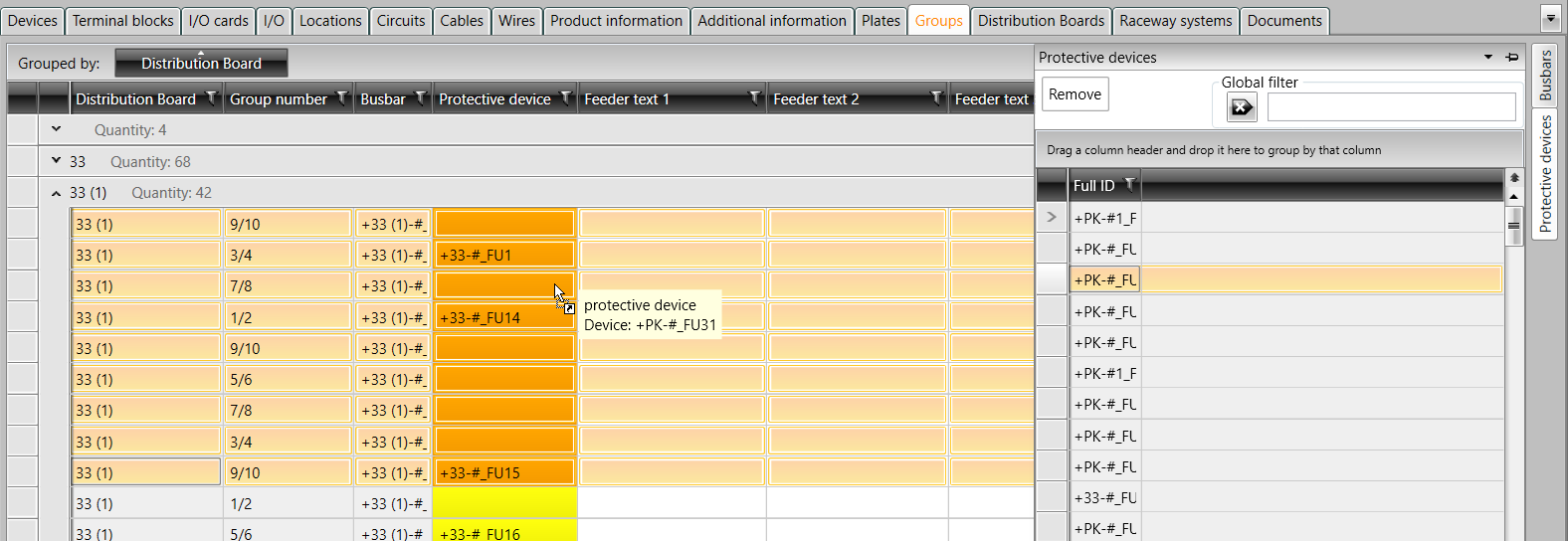
Task: Open filter for Protective device column
Action: coord(565,97)
